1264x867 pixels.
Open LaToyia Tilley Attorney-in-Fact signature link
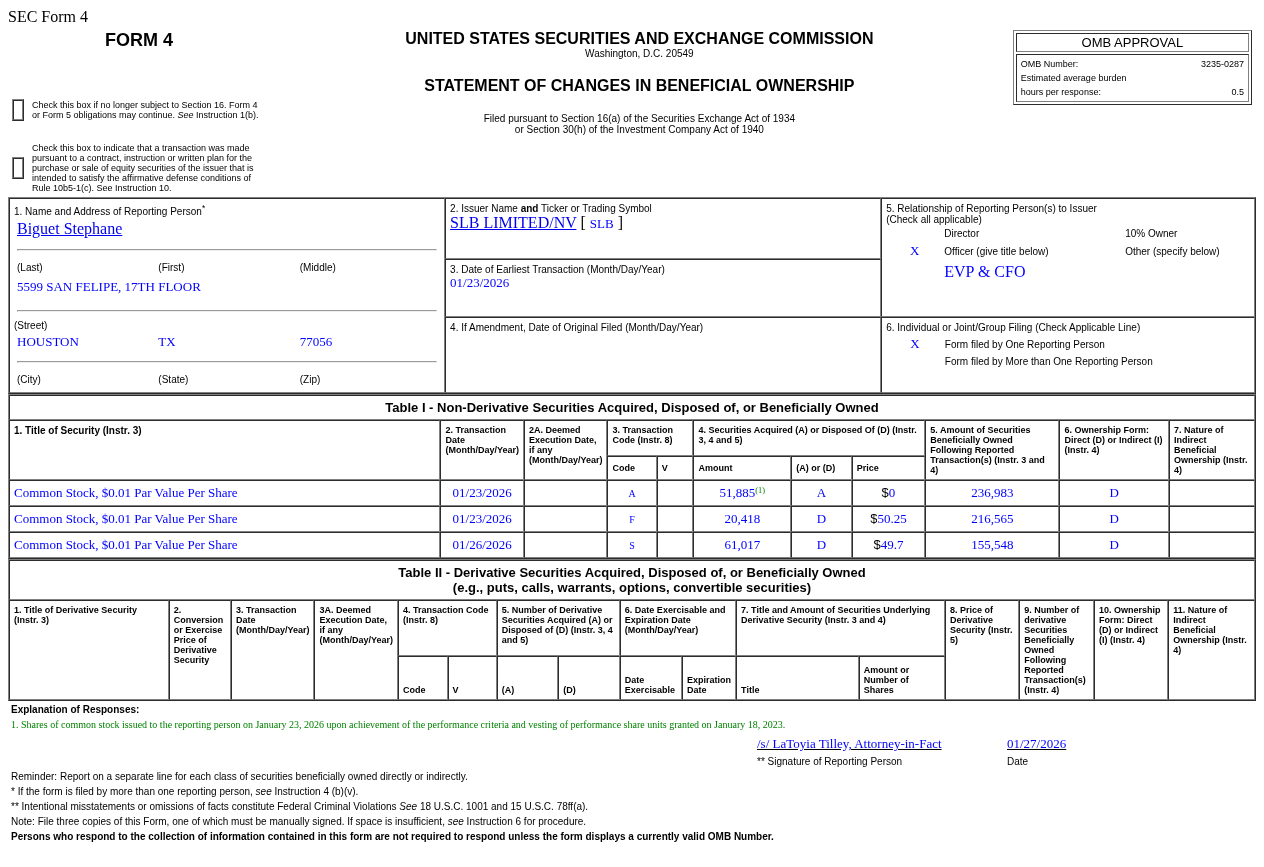849,744
